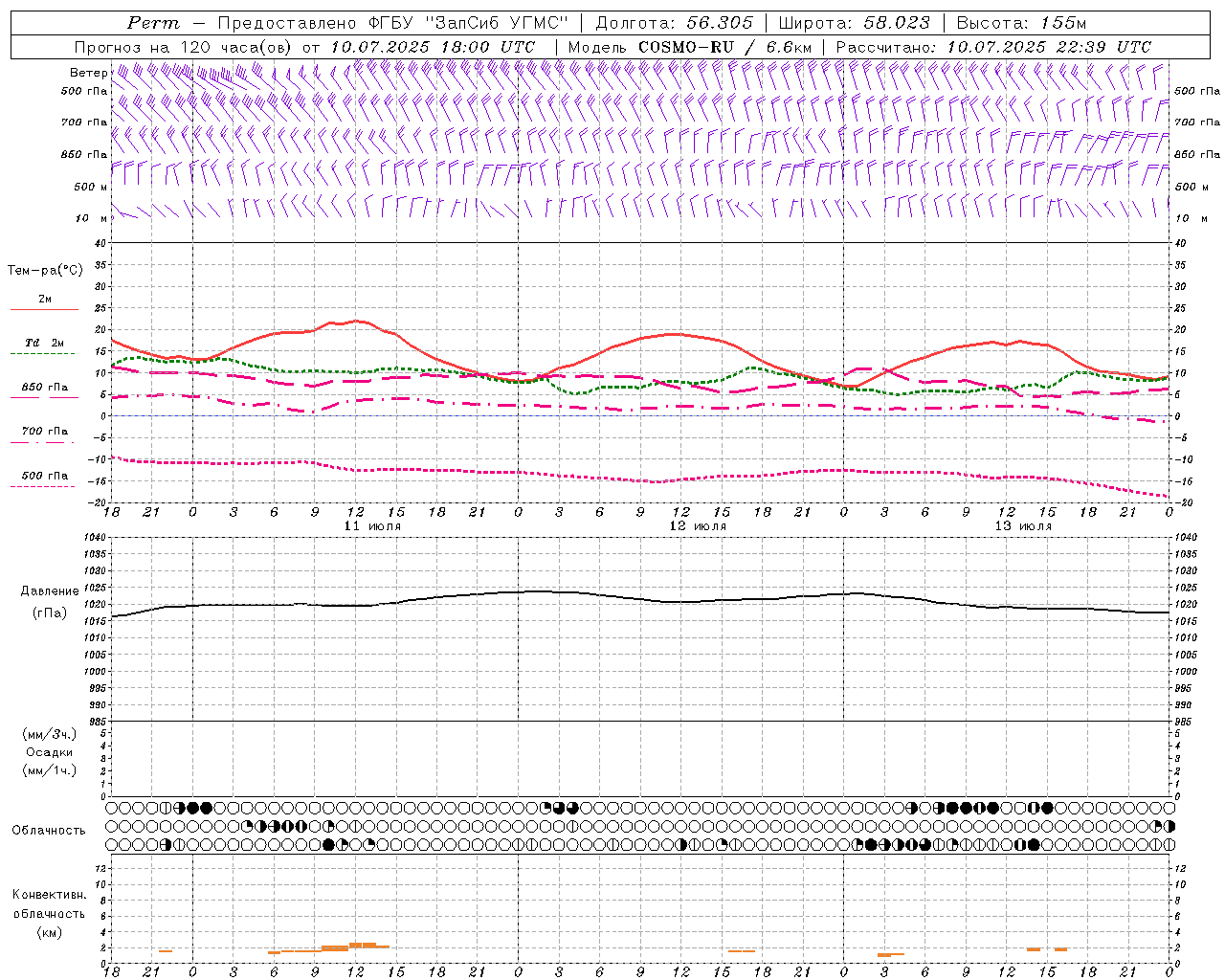
Task: Click the "Осадки" precipitation label
Action: [x=50, y=752]
